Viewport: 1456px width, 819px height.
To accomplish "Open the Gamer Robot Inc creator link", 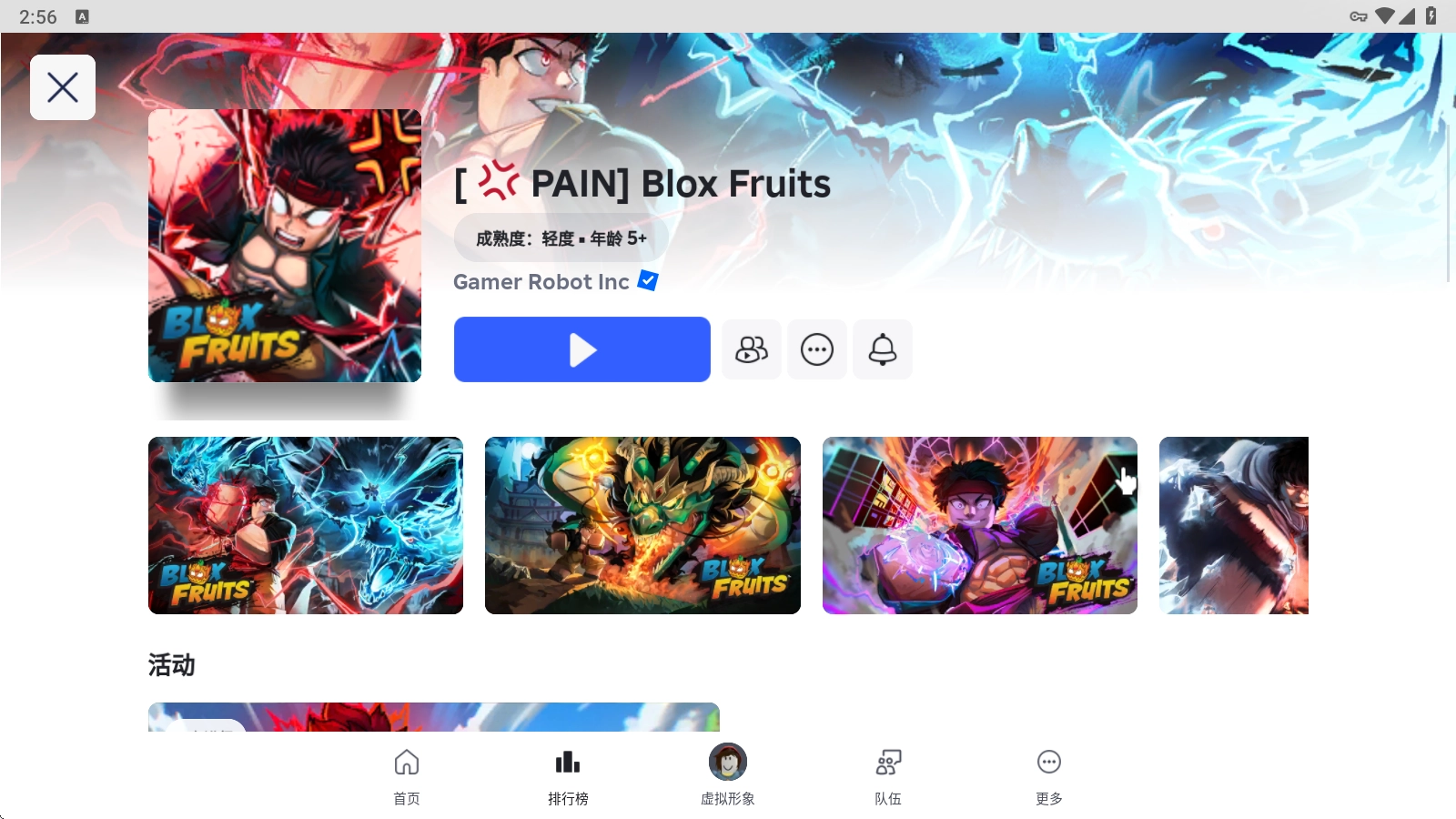I will [x=541, y=282].
